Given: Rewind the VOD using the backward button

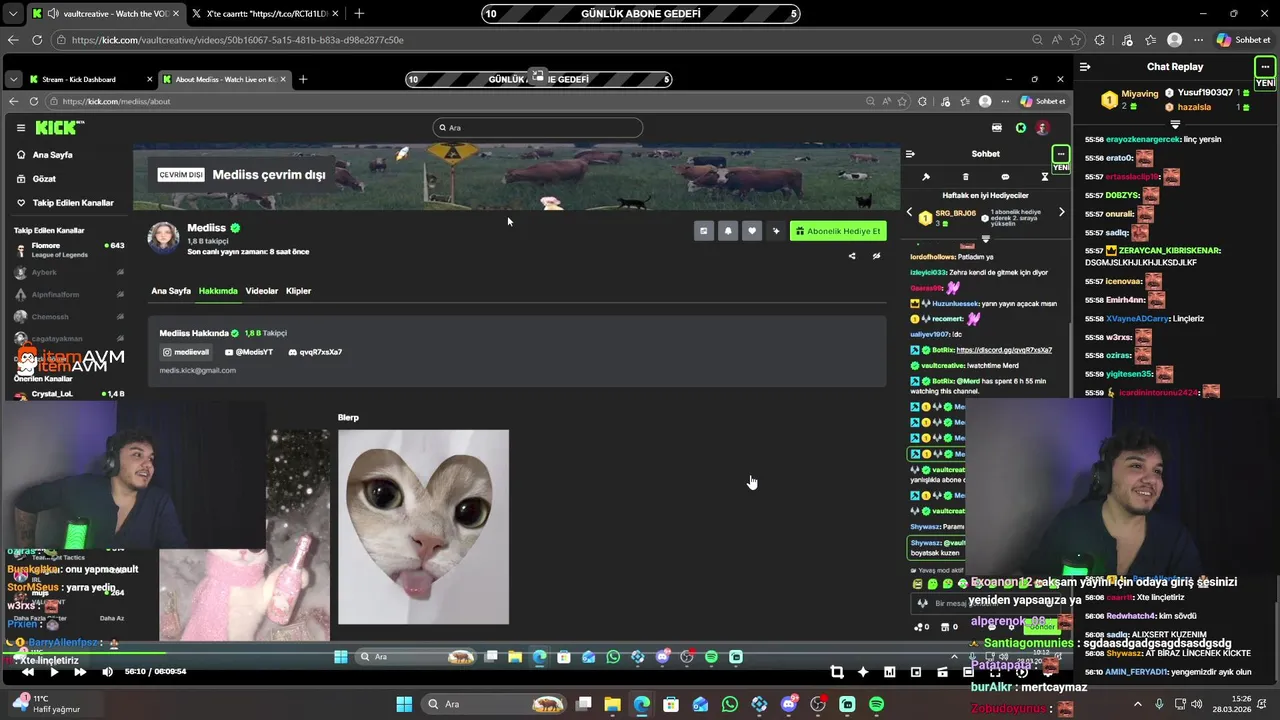Looking at the screenshot, I should pyautogui.click(x=28, y=672).
